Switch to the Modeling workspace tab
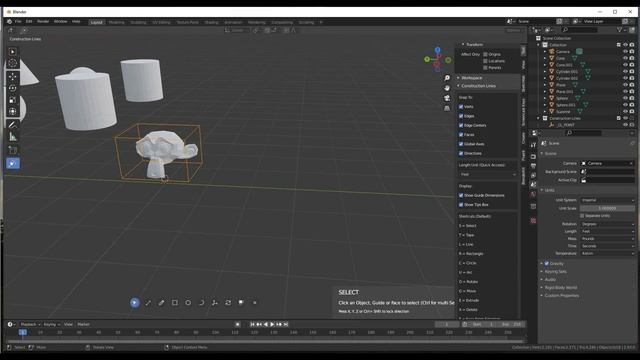Image resolution: width=640 pixels, height=360 pixels. [x=116, y=22]
